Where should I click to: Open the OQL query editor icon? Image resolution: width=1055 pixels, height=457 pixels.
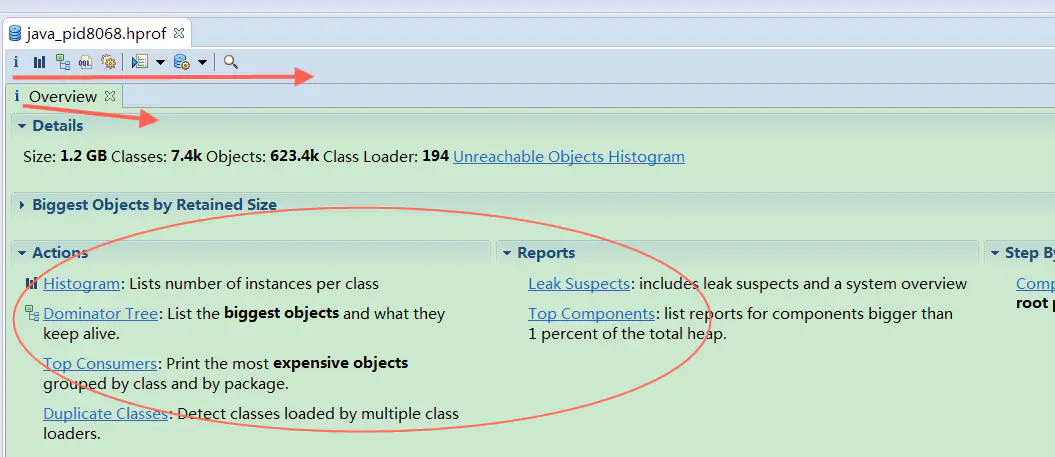(x=85, y=62)
